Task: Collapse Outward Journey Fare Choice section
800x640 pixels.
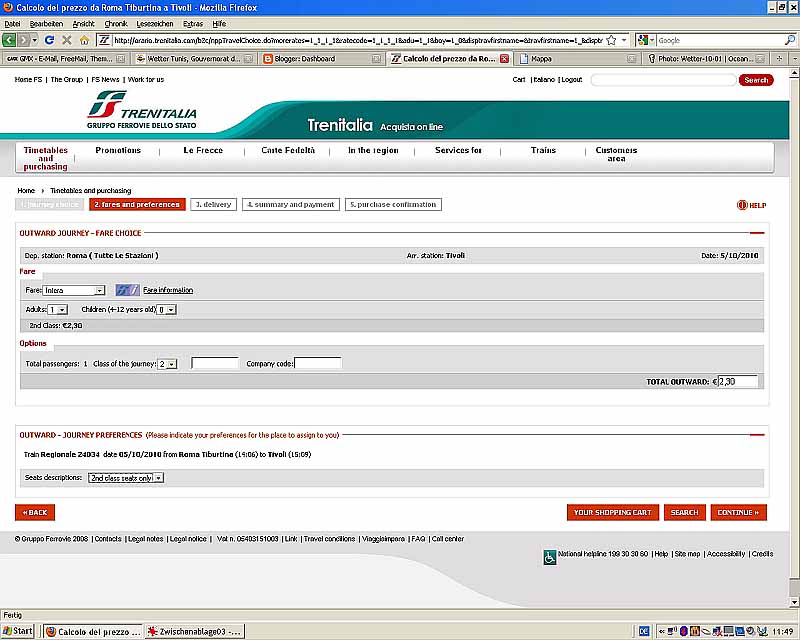Action: [757, 233]
